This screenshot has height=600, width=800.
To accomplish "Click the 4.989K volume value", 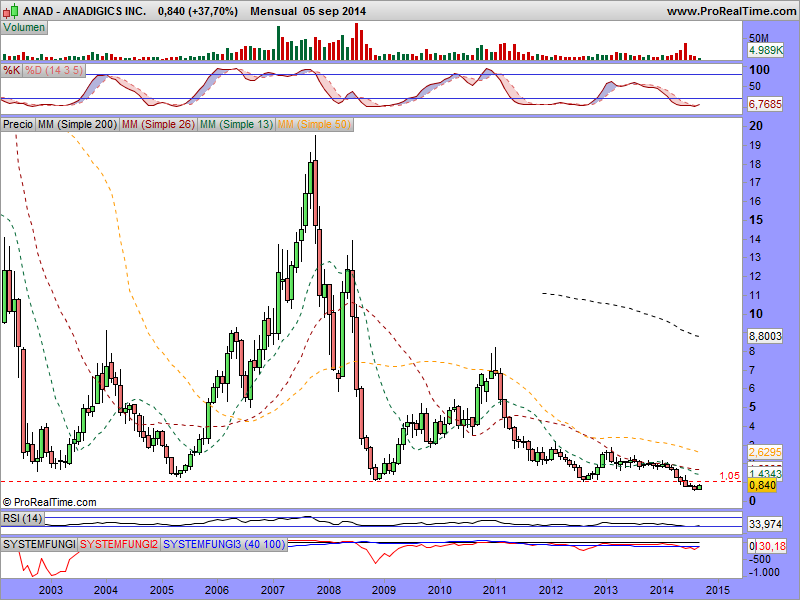I will [x=765, y=50].
